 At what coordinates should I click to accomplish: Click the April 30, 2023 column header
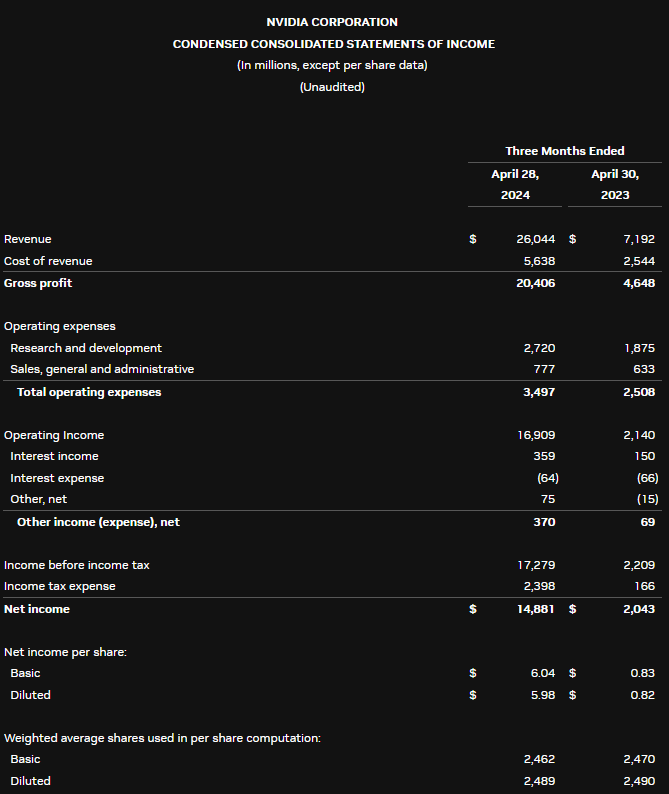coord(615,184)
